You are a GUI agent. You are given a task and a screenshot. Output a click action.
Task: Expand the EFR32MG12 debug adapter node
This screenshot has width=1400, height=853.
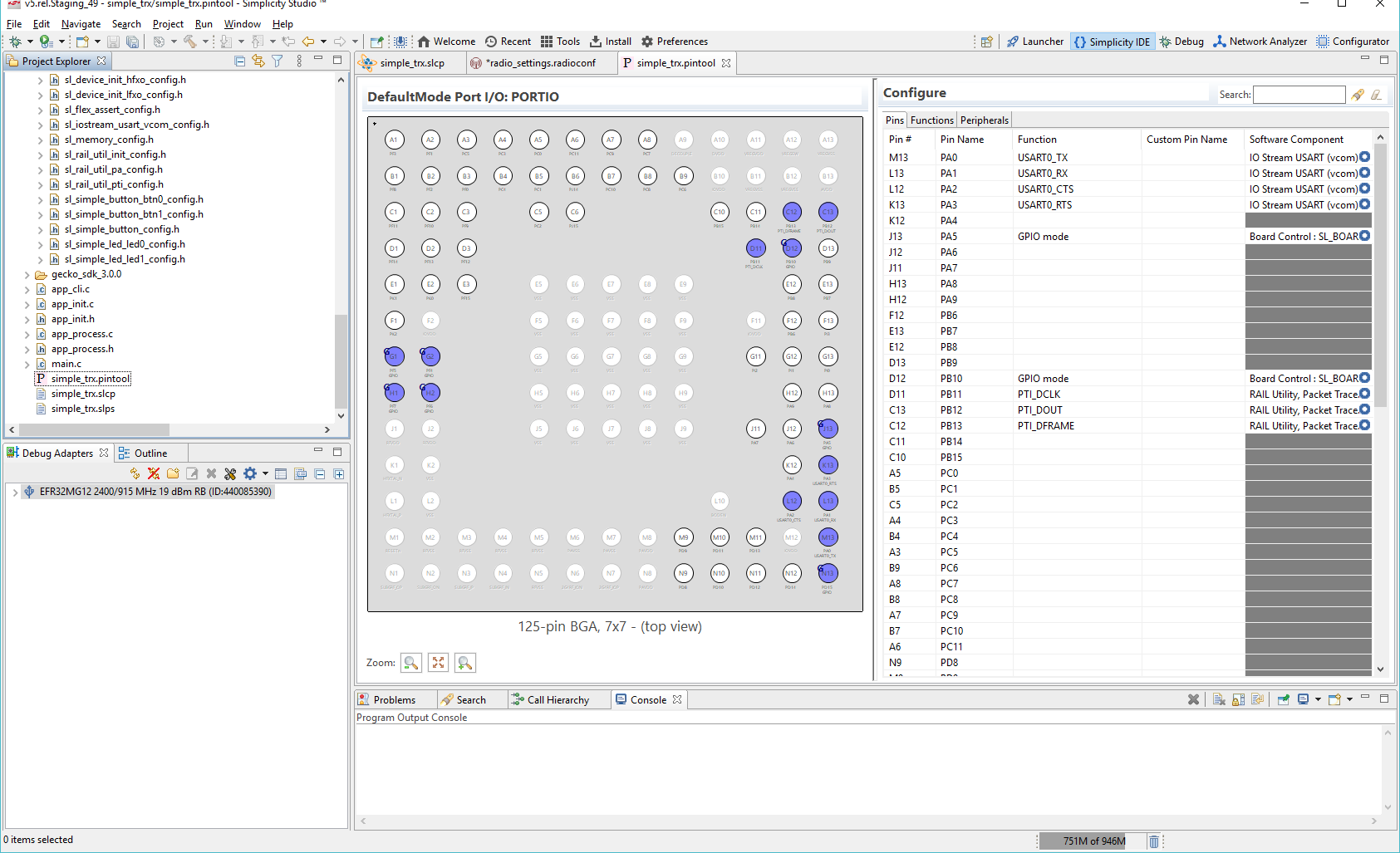pyautogui.click(x=15, y=492)
